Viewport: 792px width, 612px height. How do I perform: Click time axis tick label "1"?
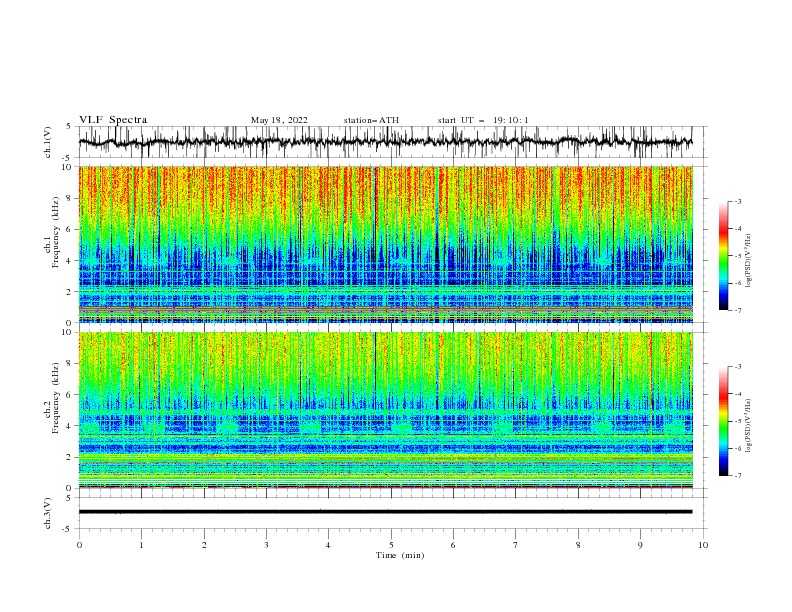pos(141,545)
